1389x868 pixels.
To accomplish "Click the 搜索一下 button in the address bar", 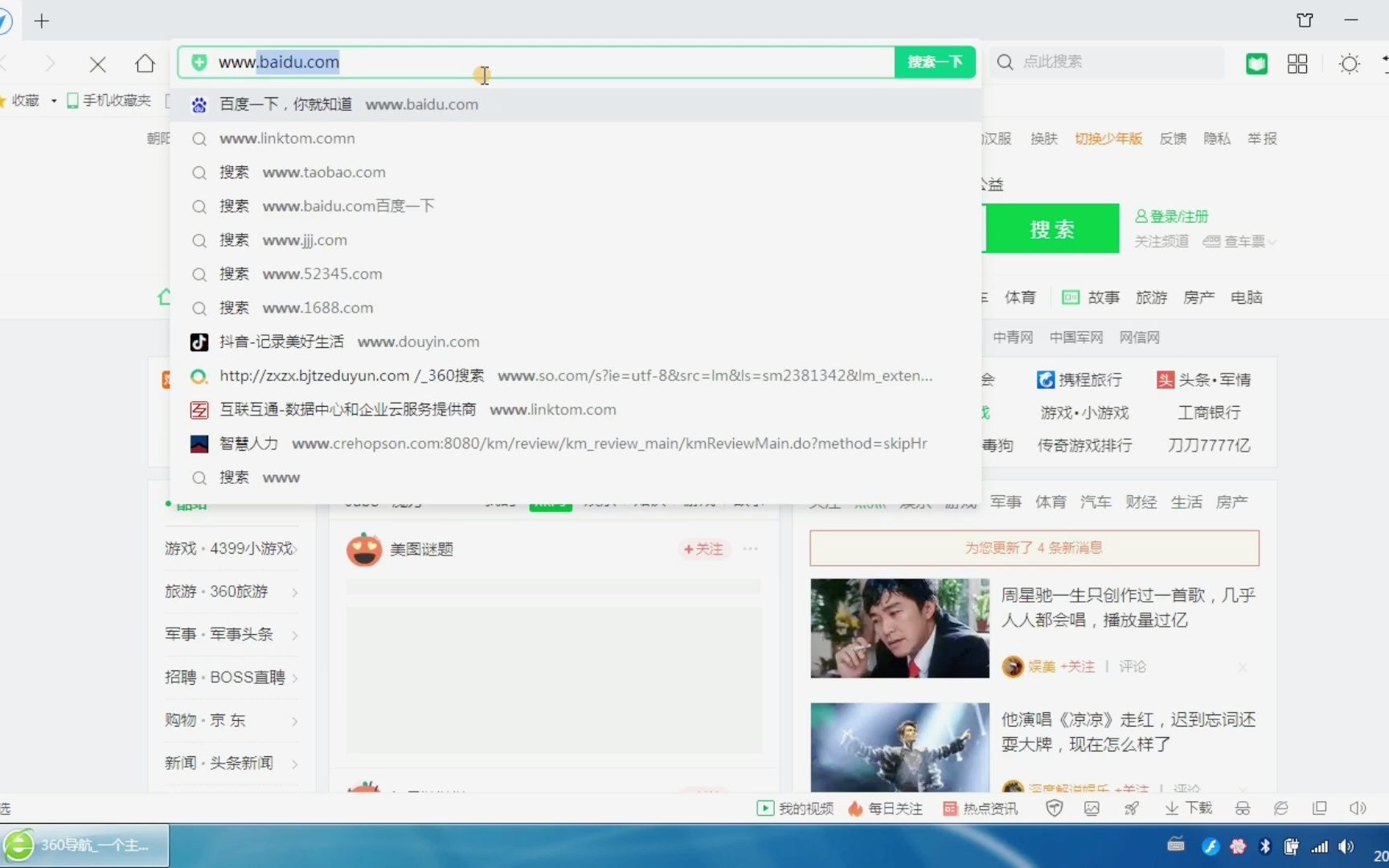I will pyautogui.click(x=935, y=62).
